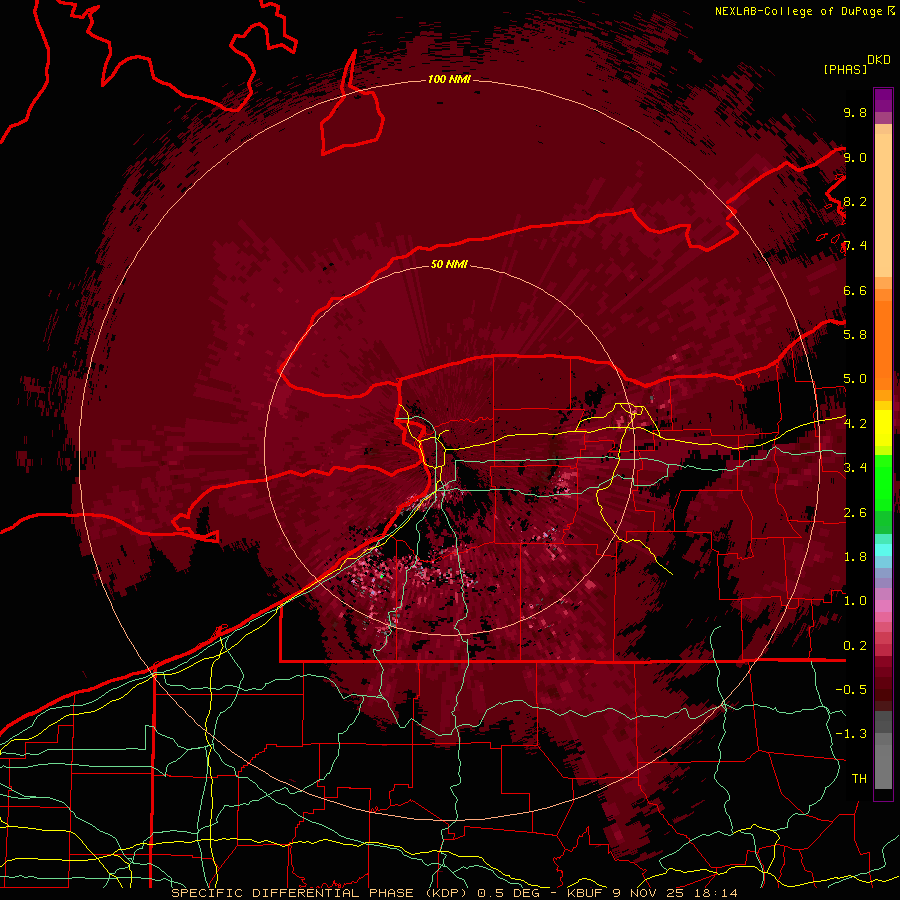Click the 4.2 scale value

click(x=855, y=424)
